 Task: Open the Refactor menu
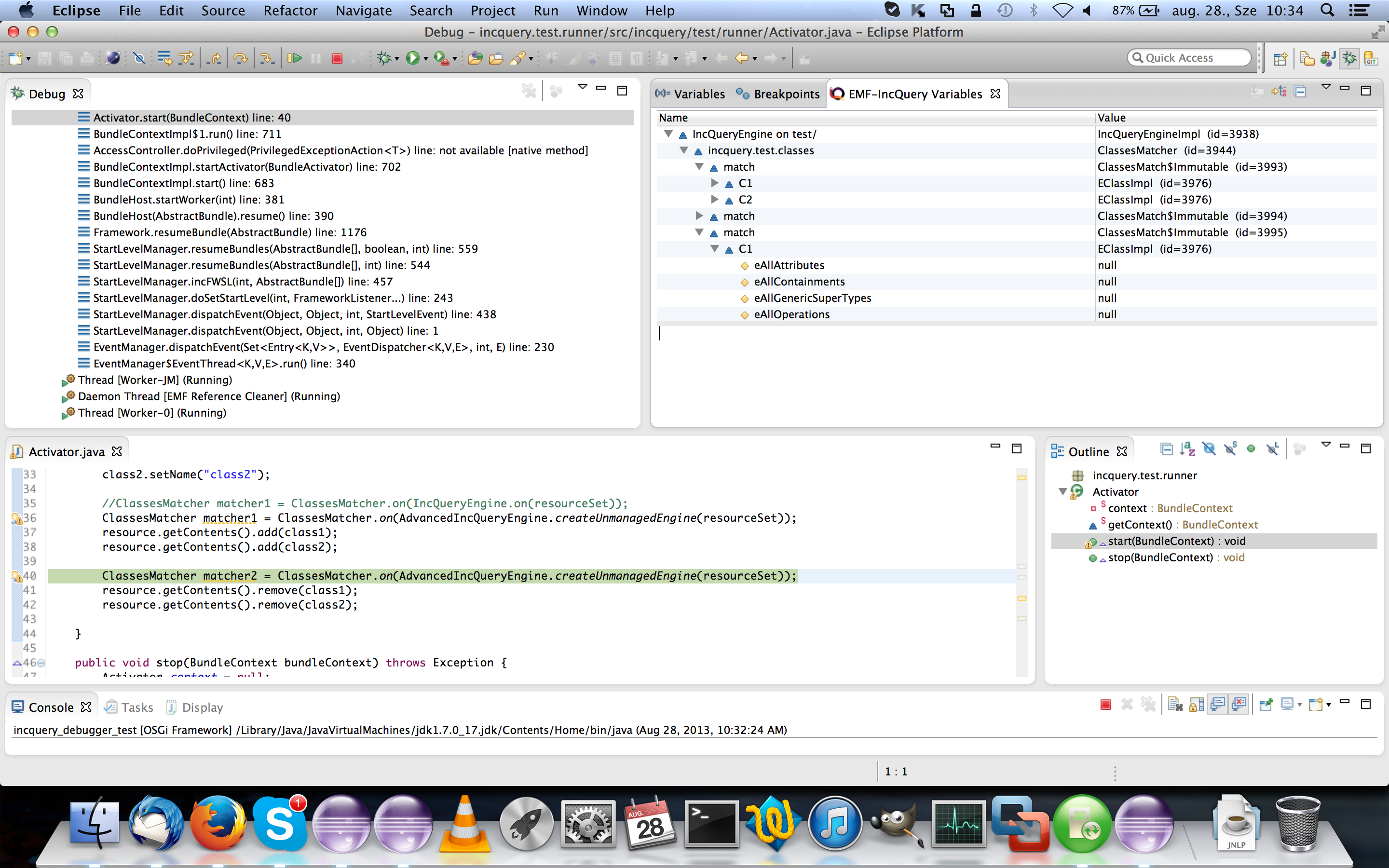[x=290, y=10]
